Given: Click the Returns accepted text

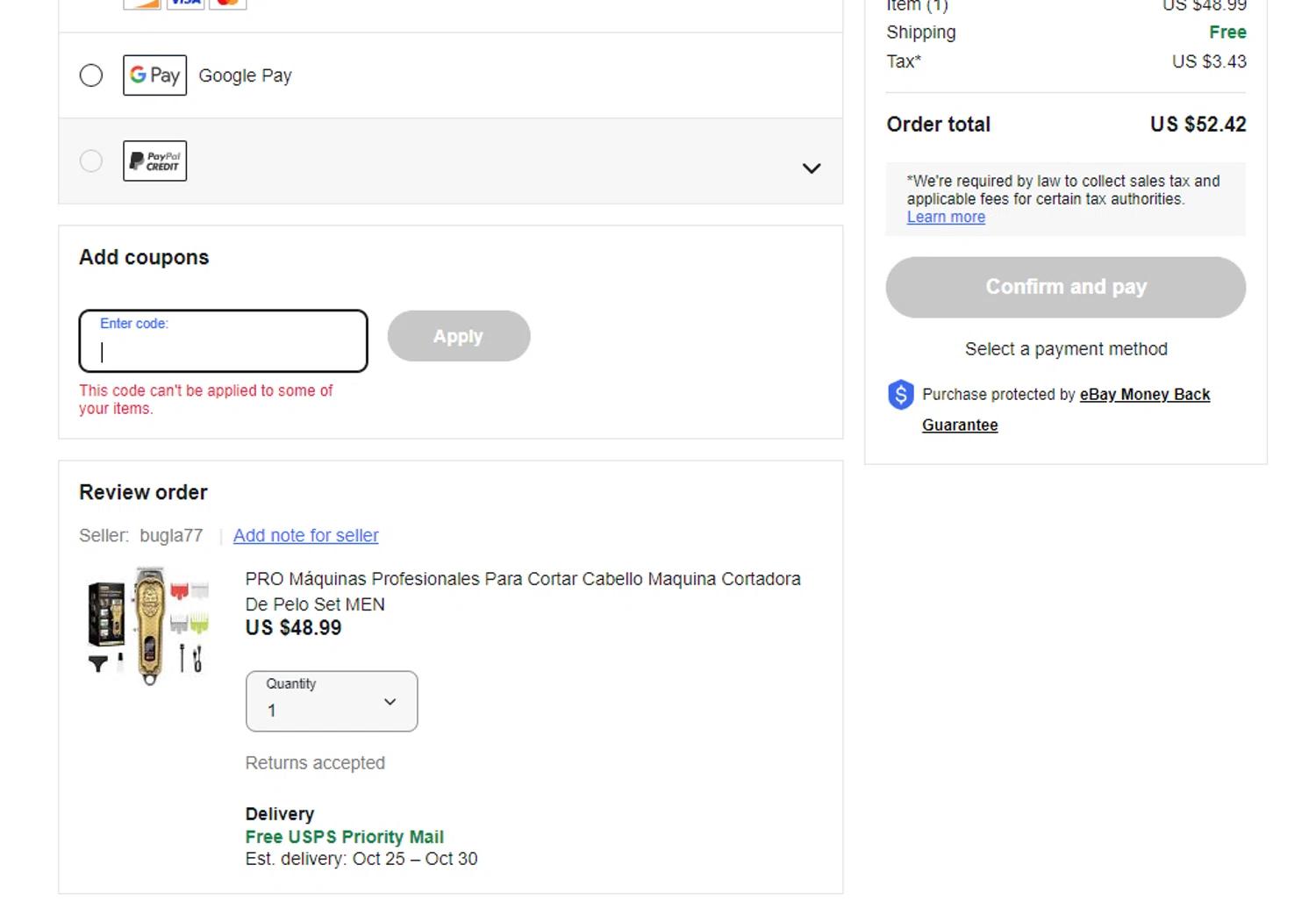Looking at the screenshot, I should 315,763.
